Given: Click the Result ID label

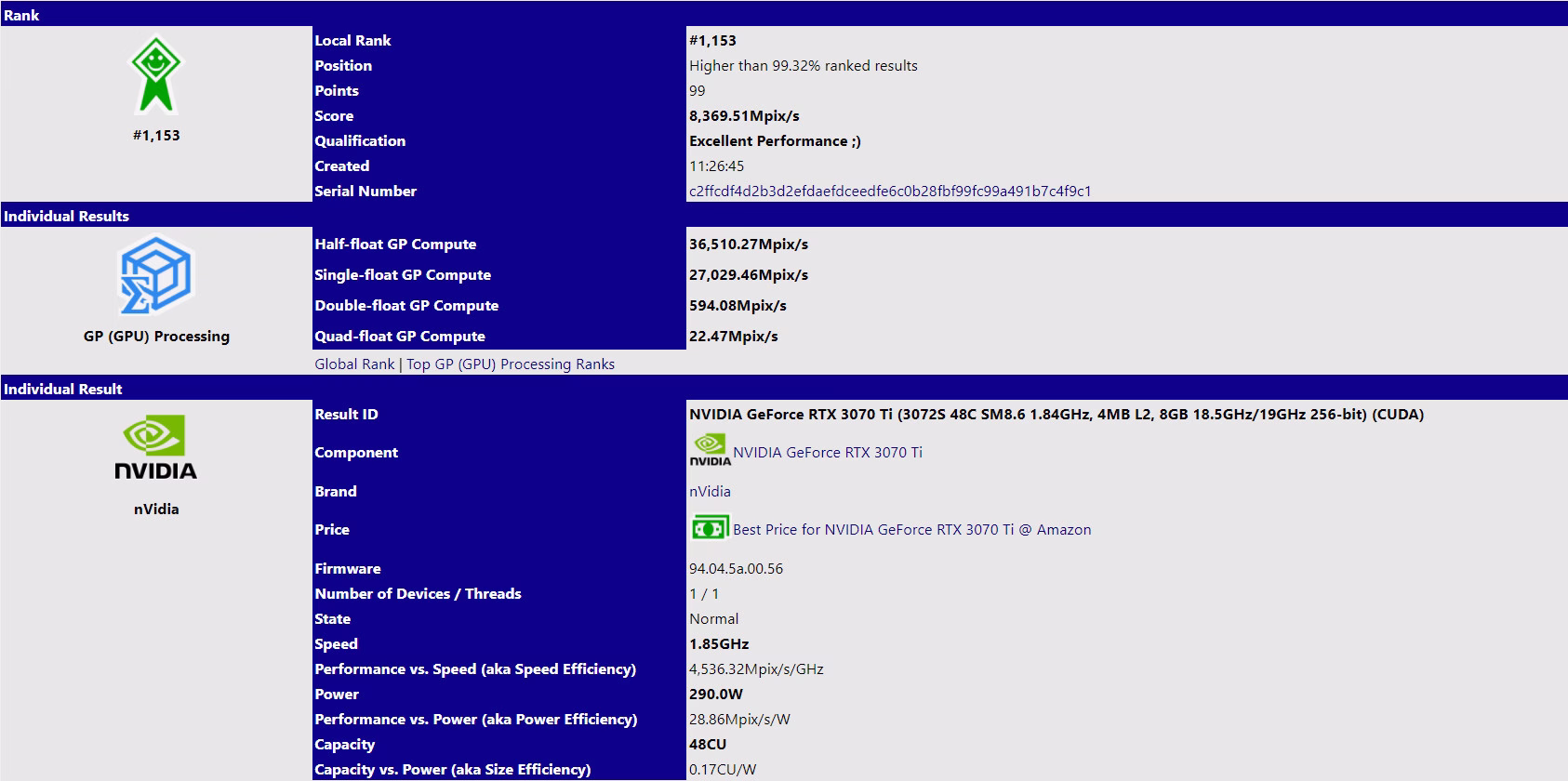Looking at the screenshot, I should coord(346,414).
